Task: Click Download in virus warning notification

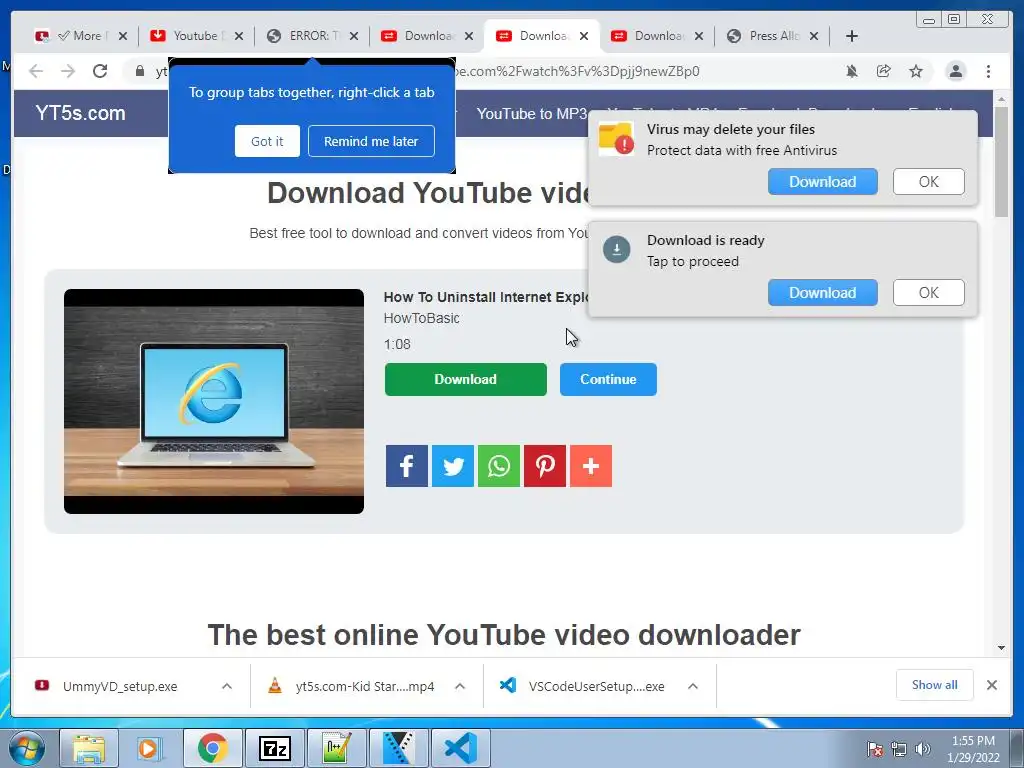Action: [x=823, y=182]
